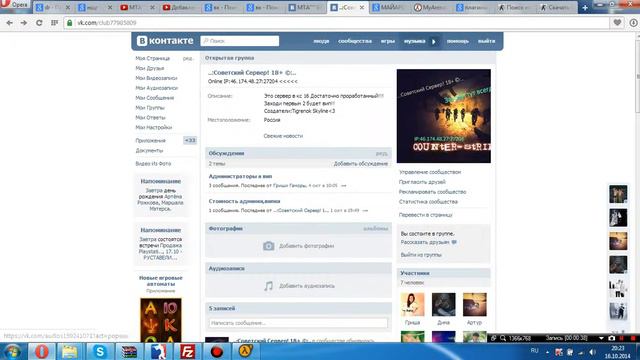Show hidden tray icons arrow

point(547,352)
